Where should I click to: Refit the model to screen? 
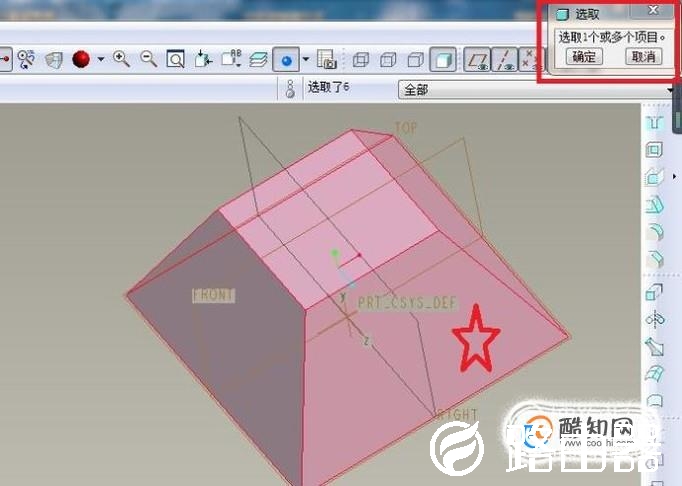[175, 59]
